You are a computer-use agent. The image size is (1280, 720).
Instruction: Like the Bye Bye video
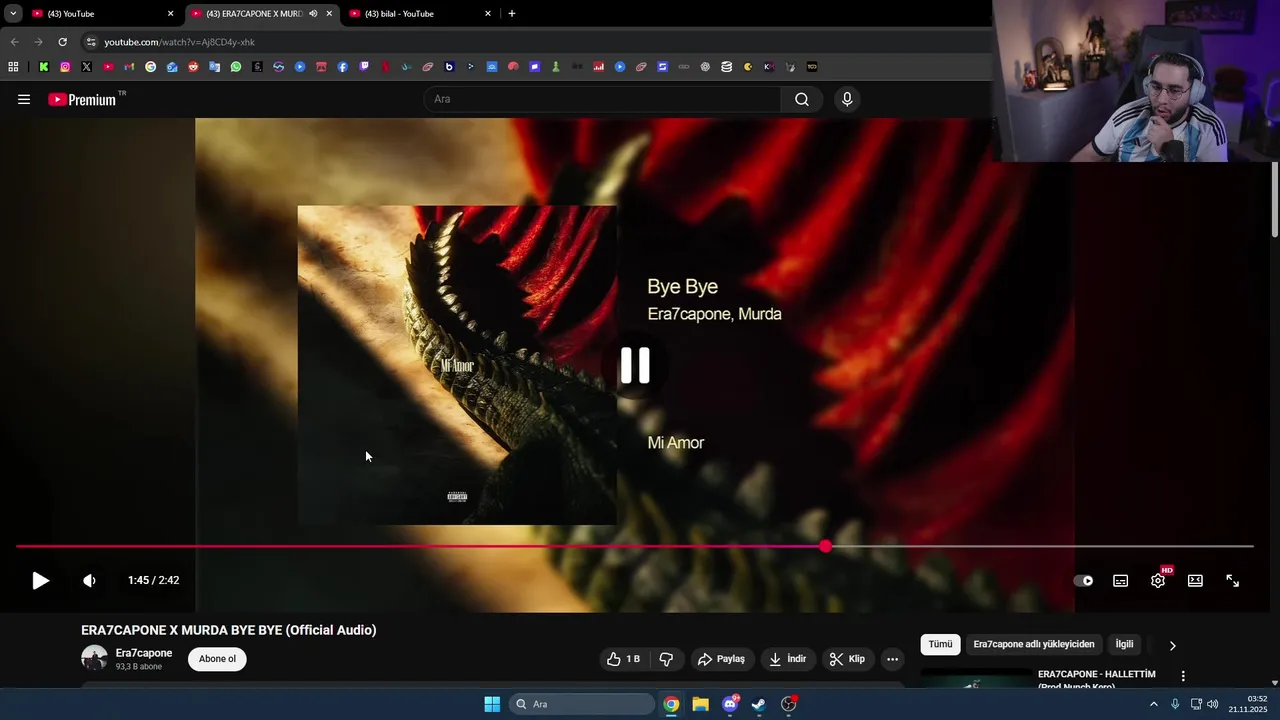tap(623, 659)
